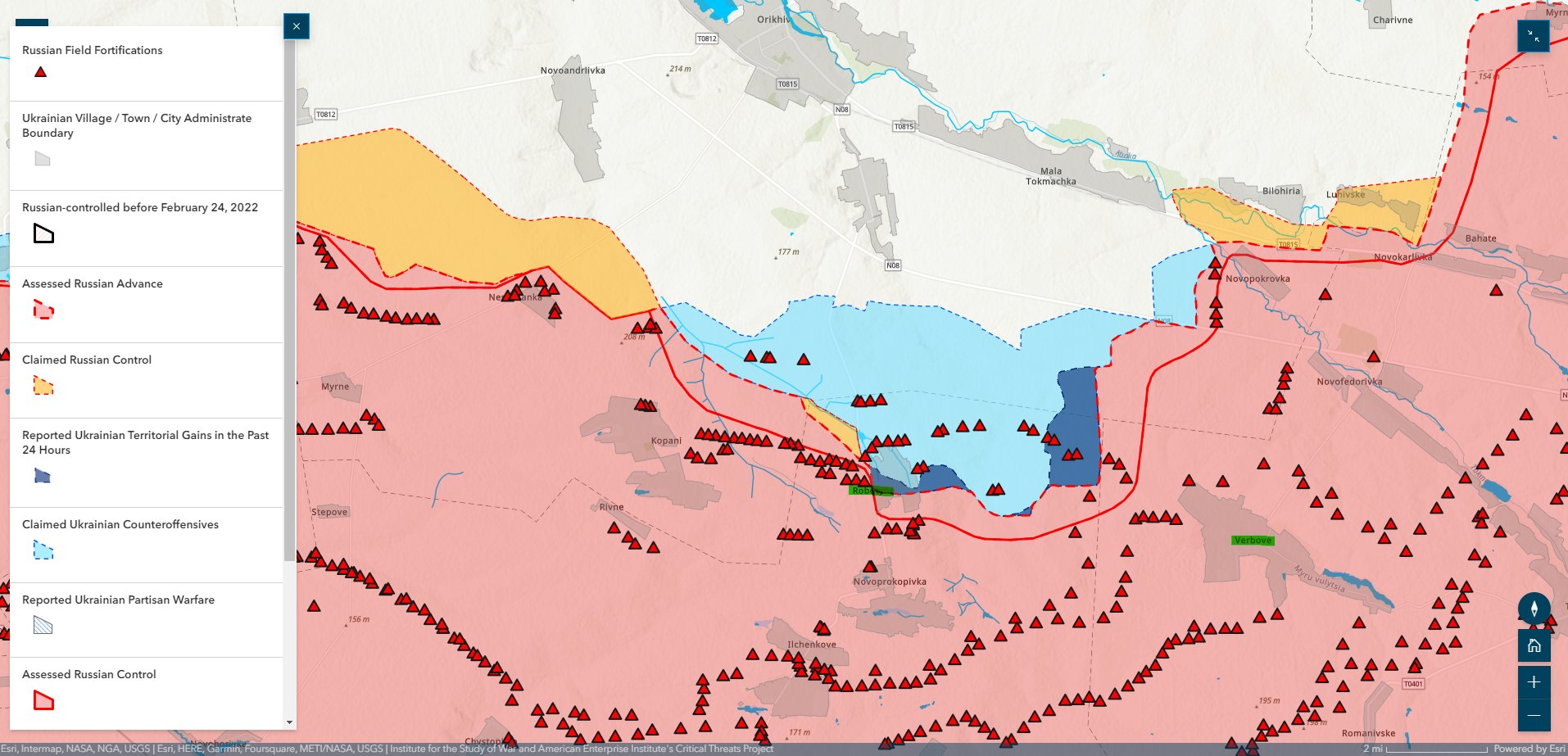This screenshot has width=1568, height=756.
Task: Click the legend panel scrollbar thumb
Action: pyautogui.click(x=289, y=299)
